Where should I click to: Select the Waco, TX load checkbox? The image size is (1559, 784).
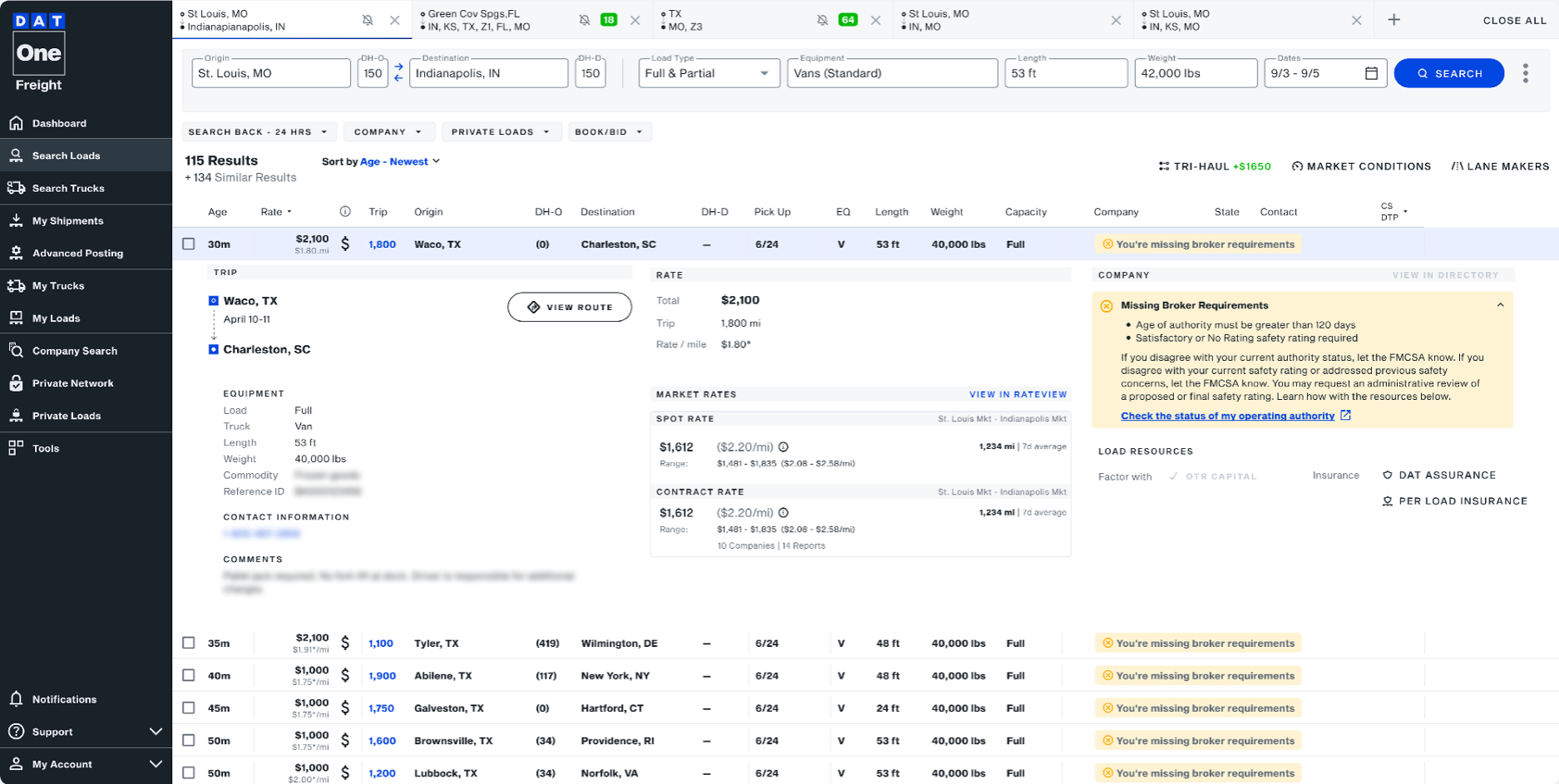[189, 244]
